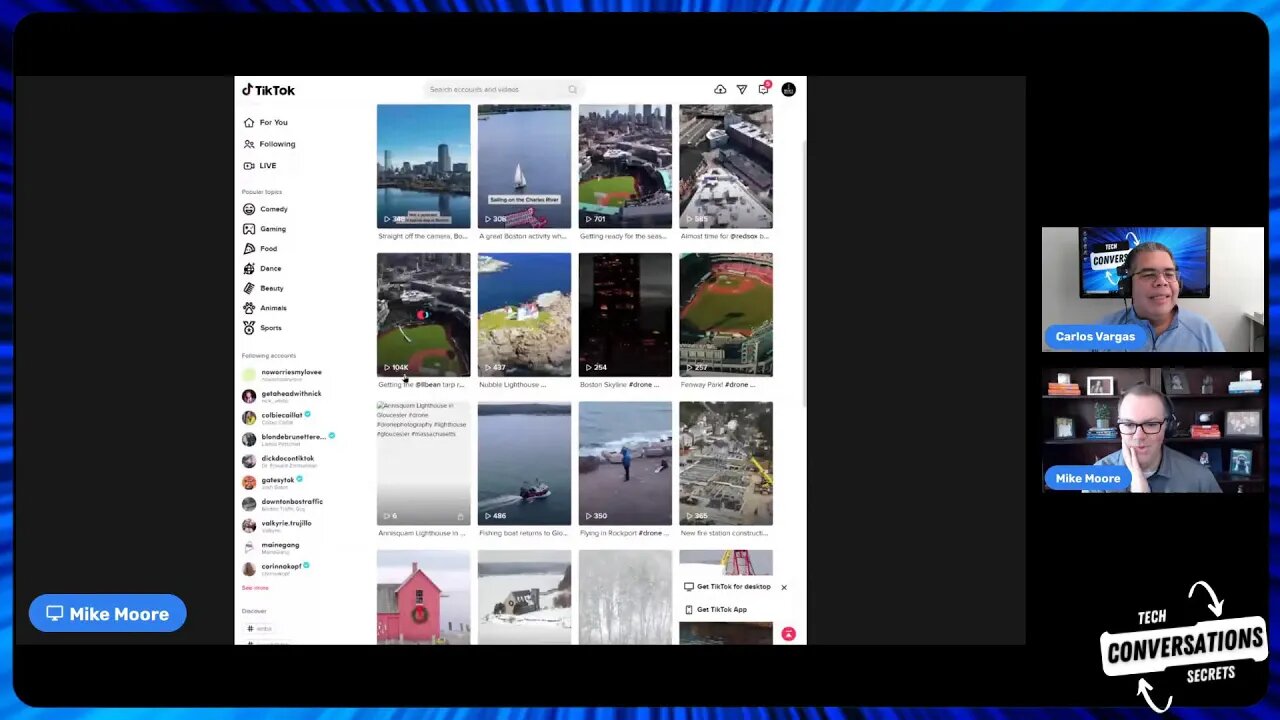Click Mike Moore webcam feed

point(1153,430)
